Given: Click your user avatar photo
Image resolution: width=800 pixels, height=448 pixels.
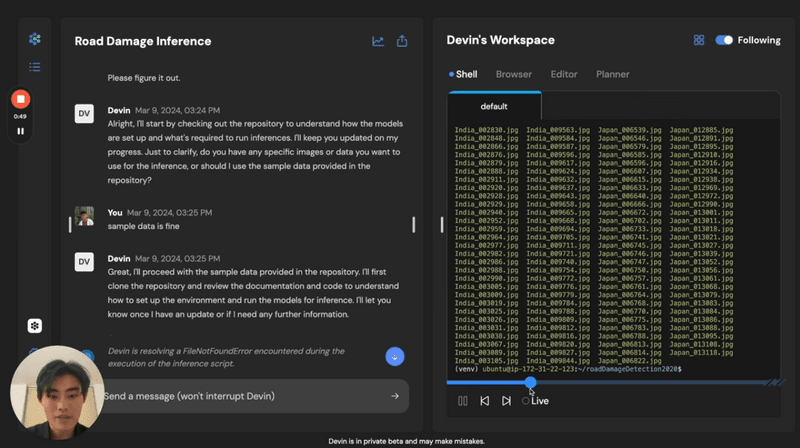Looking at the screenshot, I should tap(84, 216).
